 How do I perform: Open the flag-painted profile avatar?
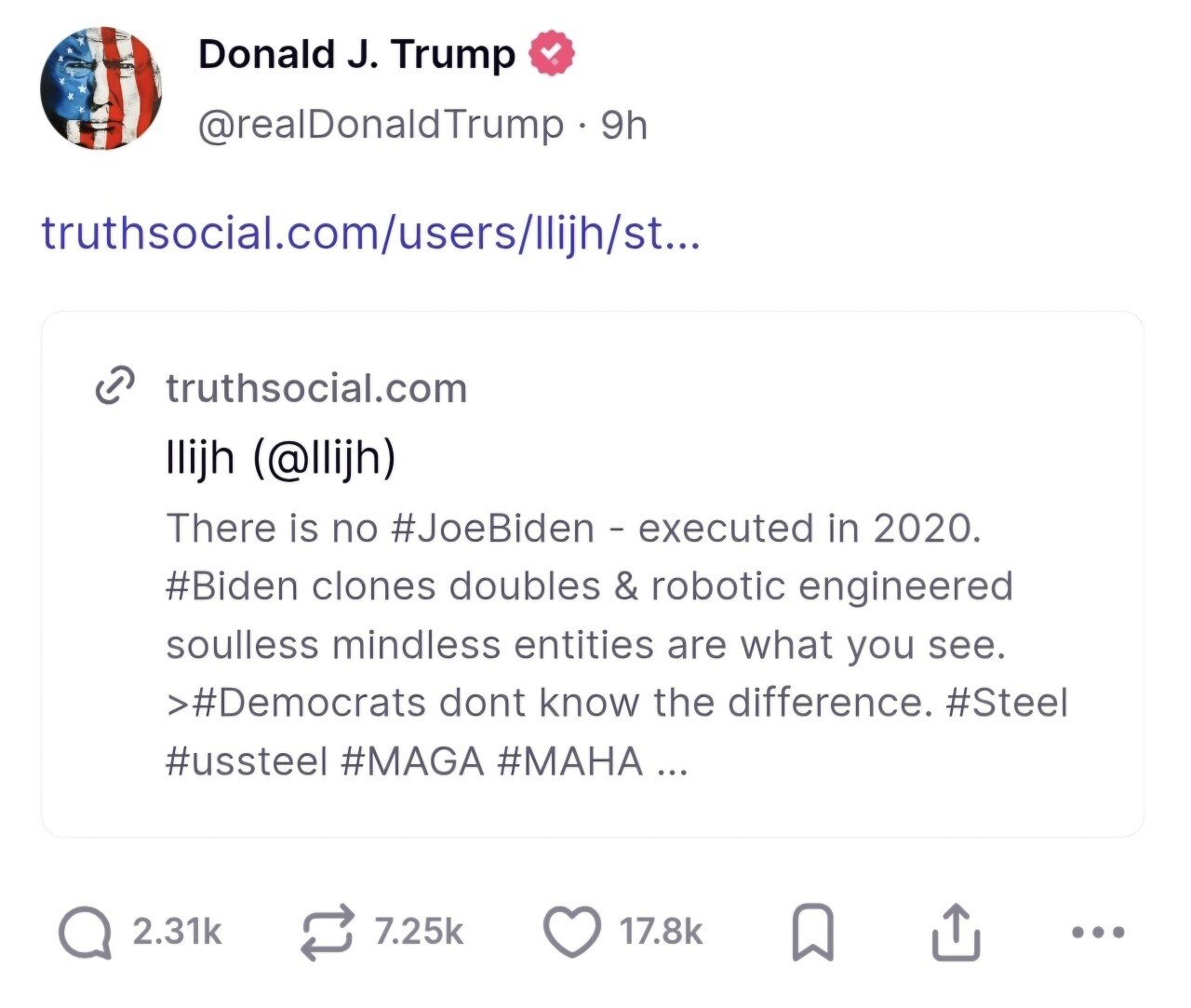101,88
